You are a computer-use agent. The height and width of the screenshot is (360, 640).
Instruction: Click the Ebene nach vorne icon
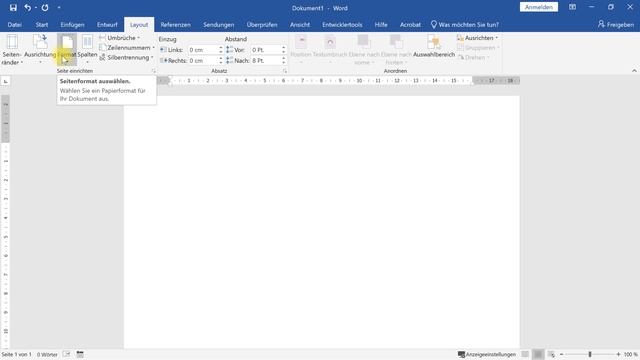pyautogui.click(x=363, y=50)
